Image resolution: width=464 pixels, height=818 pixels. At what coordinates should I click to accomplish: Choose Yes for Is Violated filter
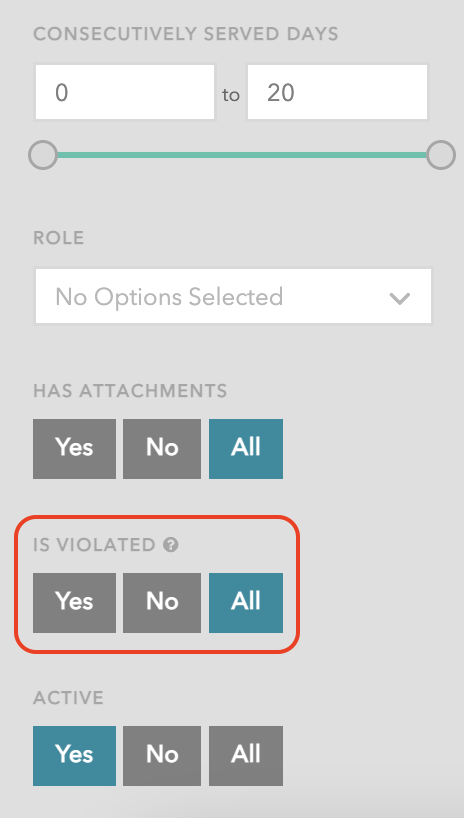click(75, 603)
